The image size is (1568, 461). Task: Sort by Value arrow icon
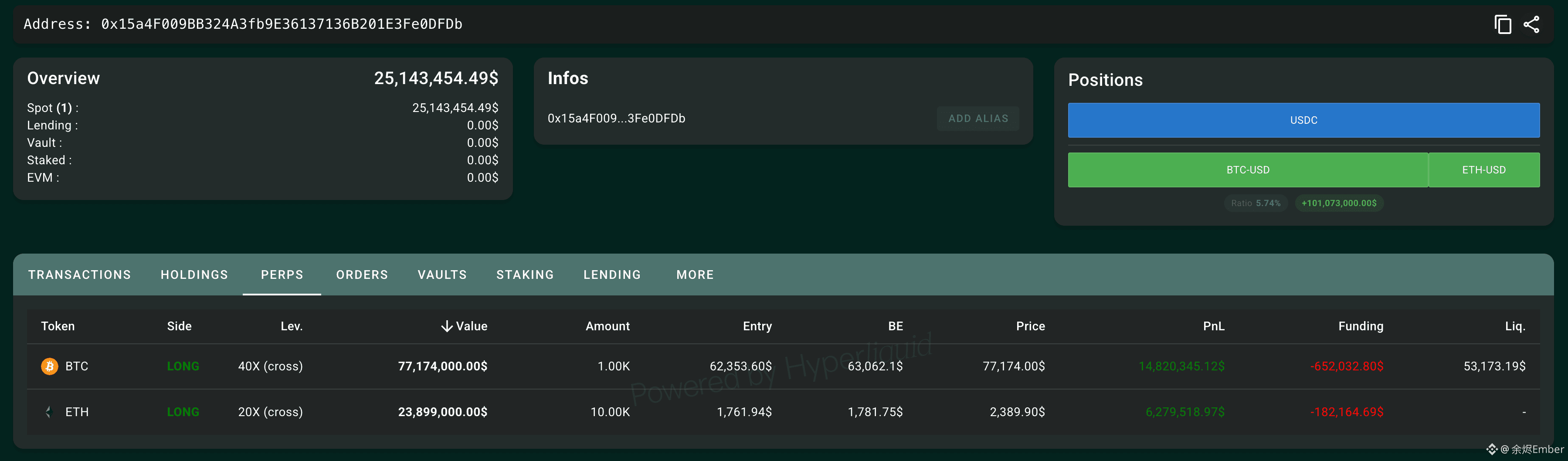tap(447, 326)
